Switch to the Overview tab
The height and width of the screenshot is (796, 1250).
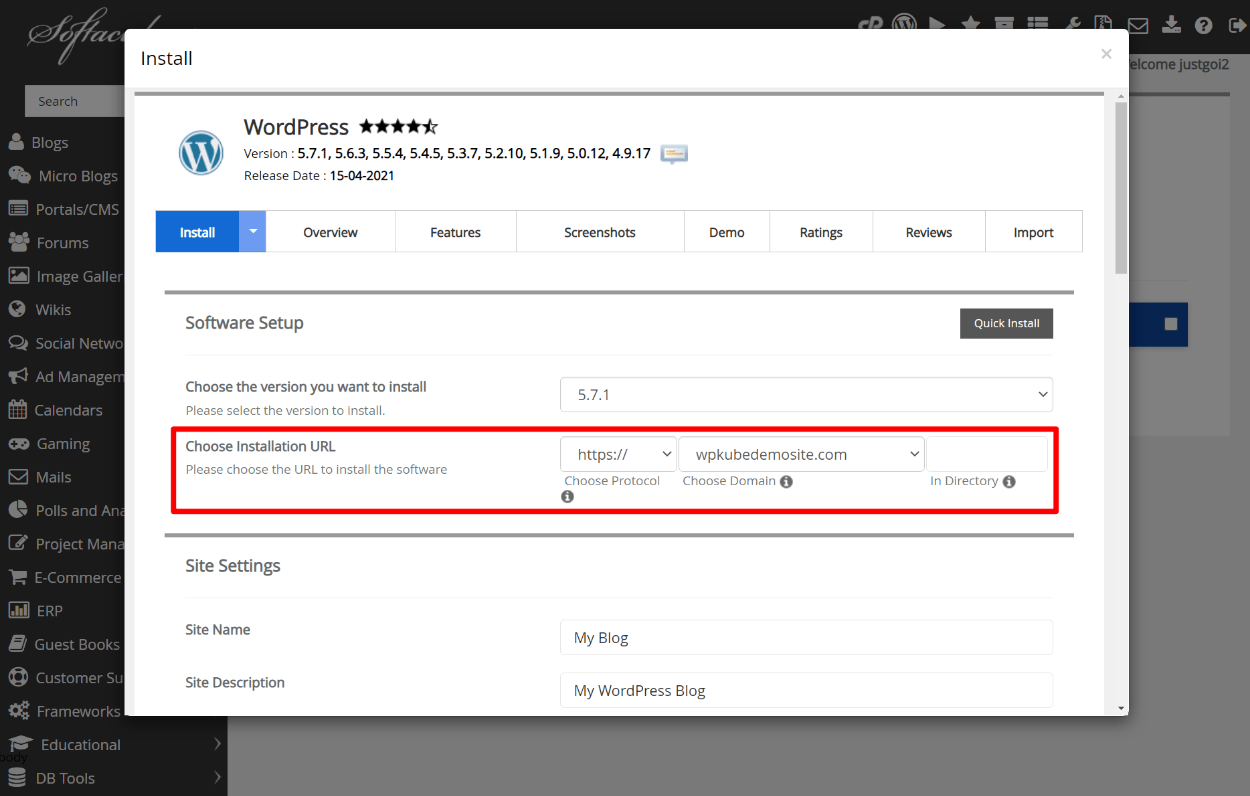(330, 232)
